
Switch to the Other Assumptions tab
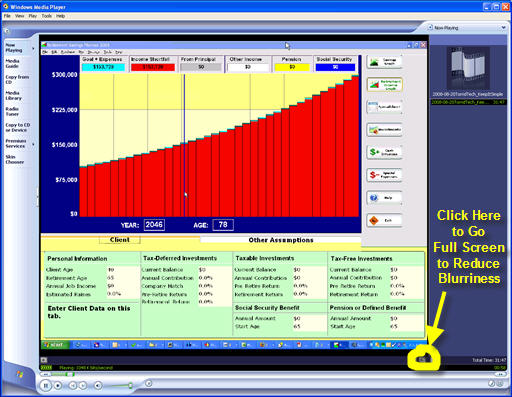(281, 240)
